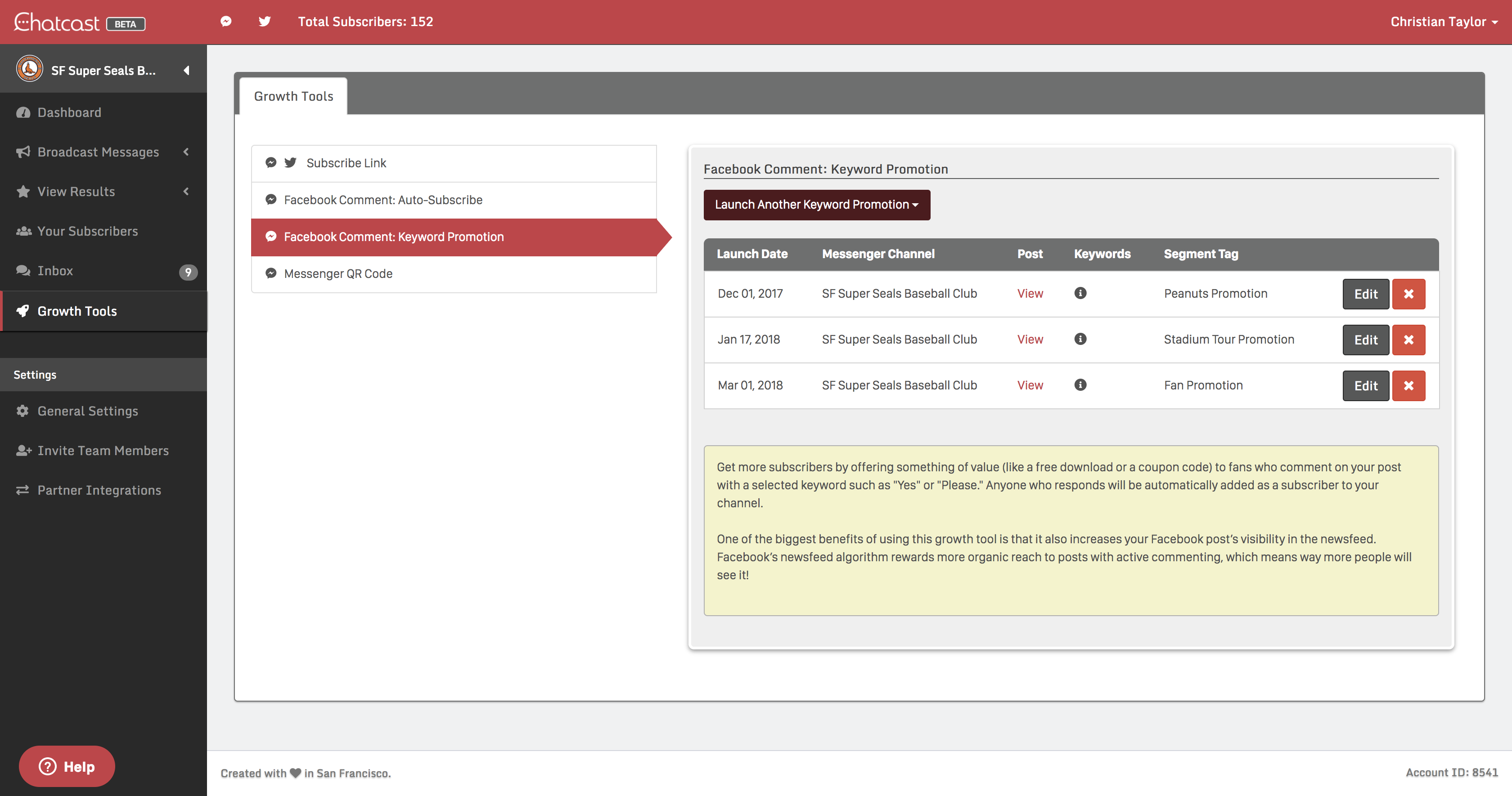The image size is (1512, 796).
Task: Delete the Stadium Tour Promotion row
Action: [1408, 340]
